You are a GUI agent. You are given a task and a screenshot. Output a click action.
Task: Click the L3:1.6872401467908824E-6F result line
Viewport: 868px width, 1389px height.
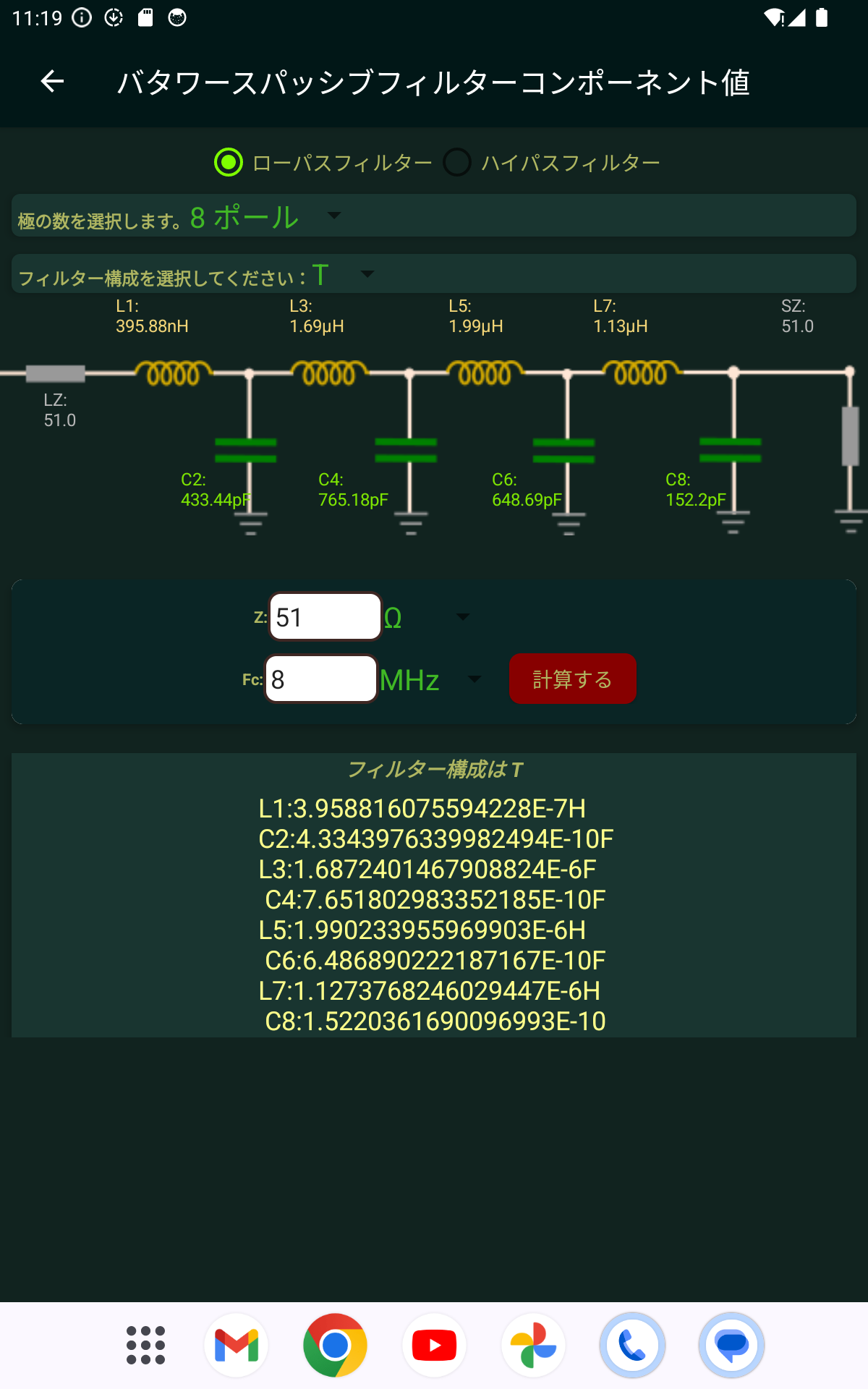[x=427, y=869]
